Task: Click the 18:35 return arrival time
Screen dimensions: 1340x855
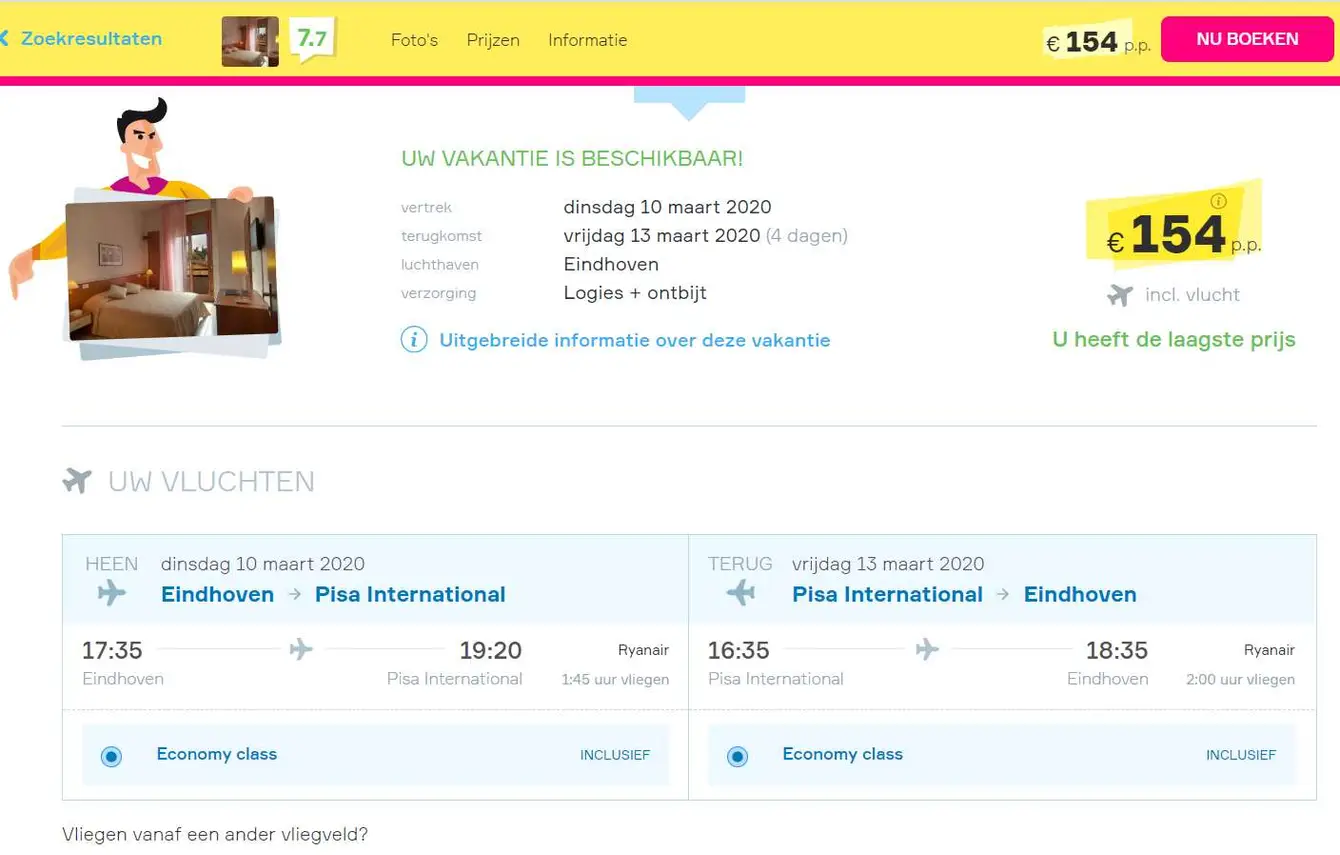Action: pos(1117,650)
